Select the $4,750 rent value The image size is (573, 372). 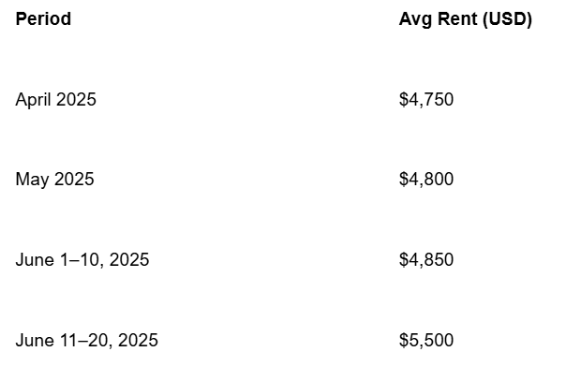pyautogui.click(x=426, y=99)
